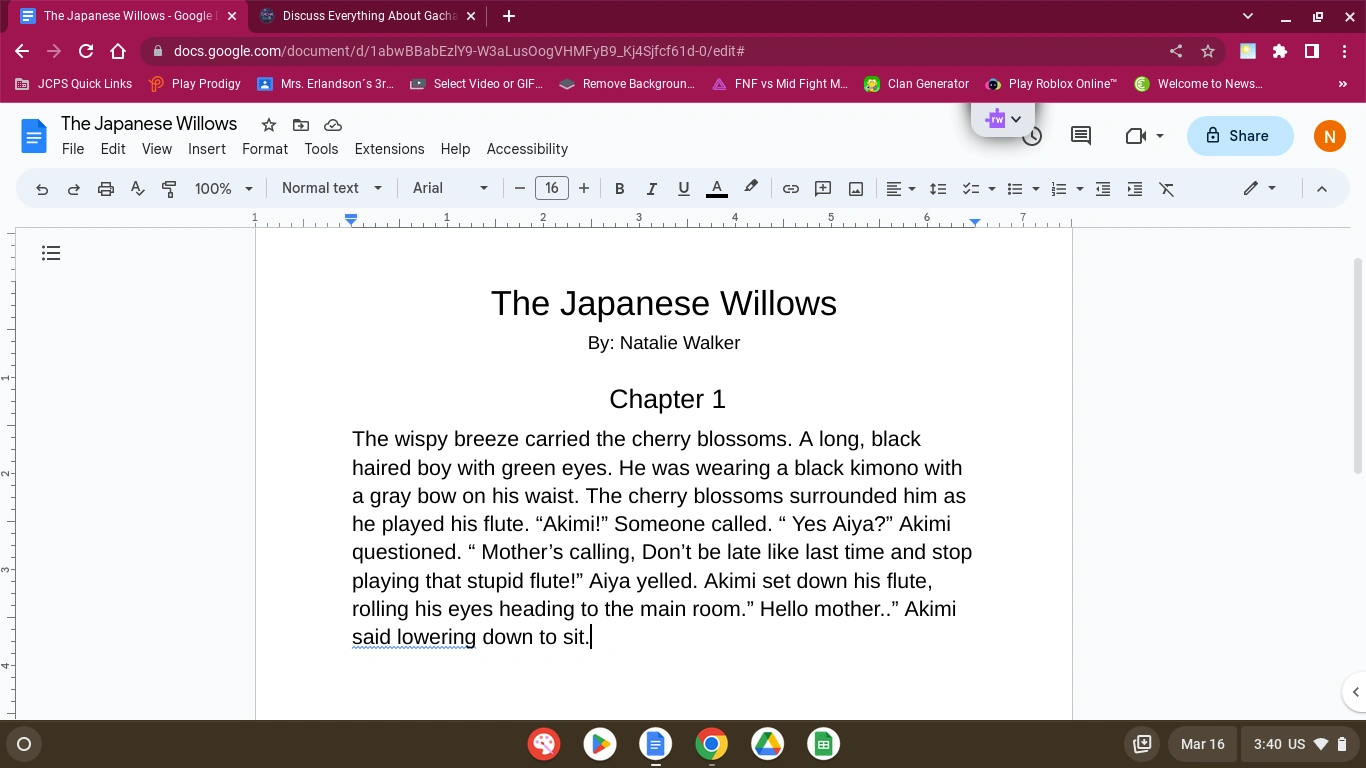The image size is (1366, 768).
Task: Open the text highlight color tool
Action: pos(750,188)
